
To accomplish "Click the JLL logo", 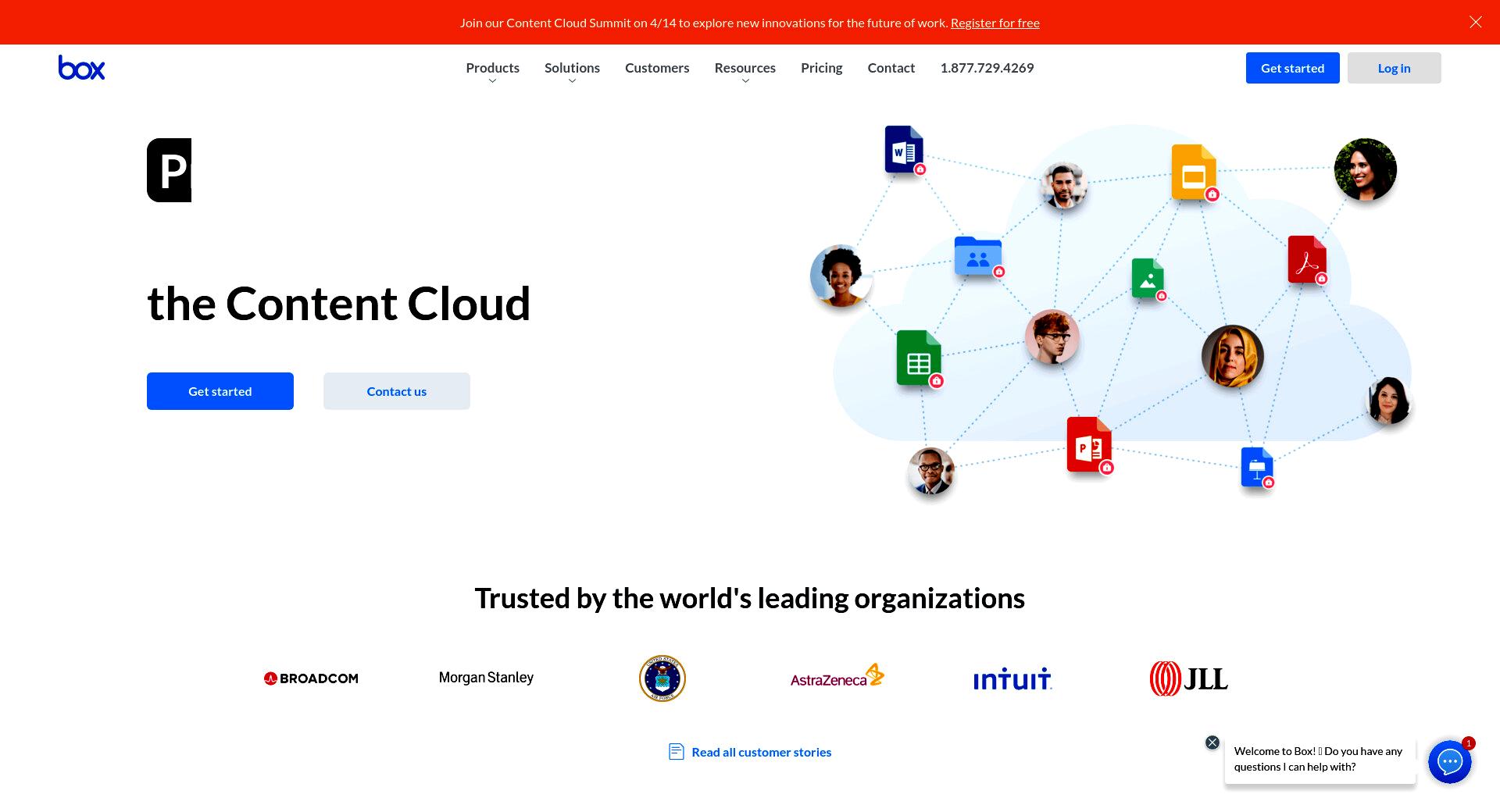I will [1188, 678].
